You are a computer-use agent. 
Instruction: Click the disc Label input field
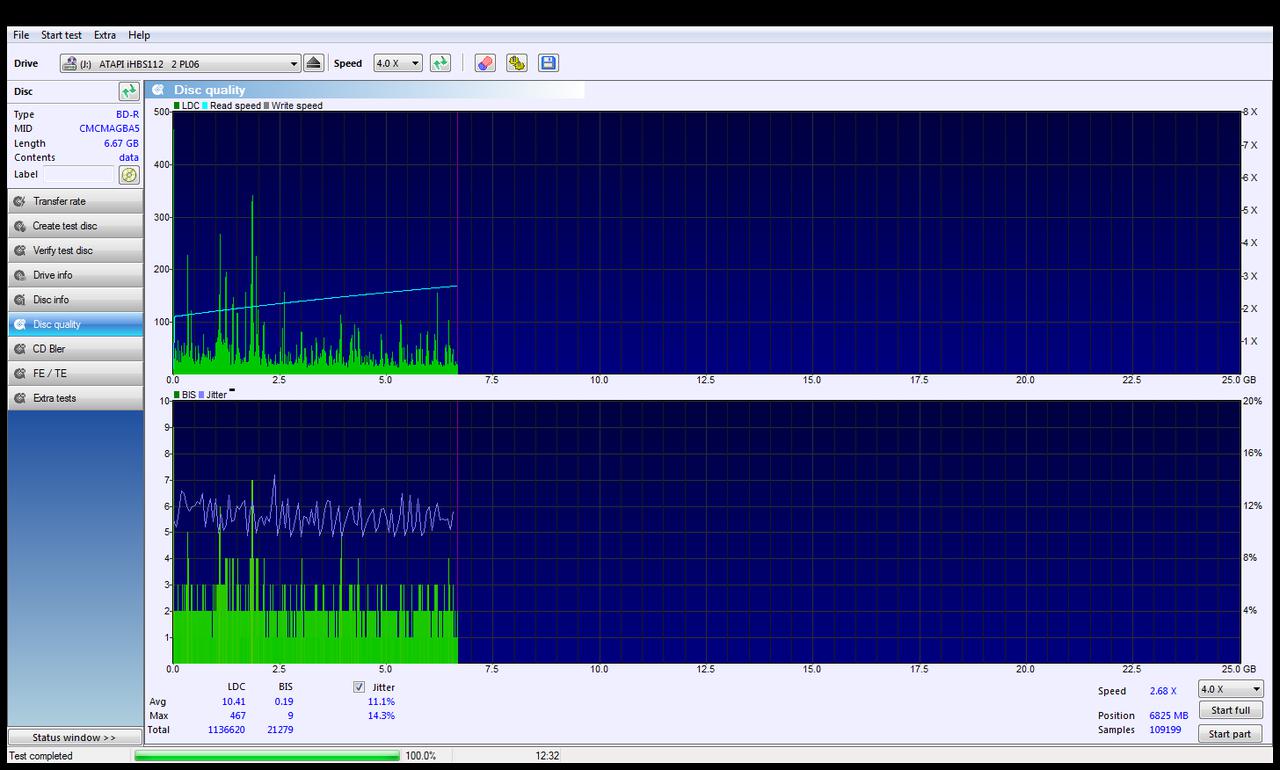click(79, 175)
